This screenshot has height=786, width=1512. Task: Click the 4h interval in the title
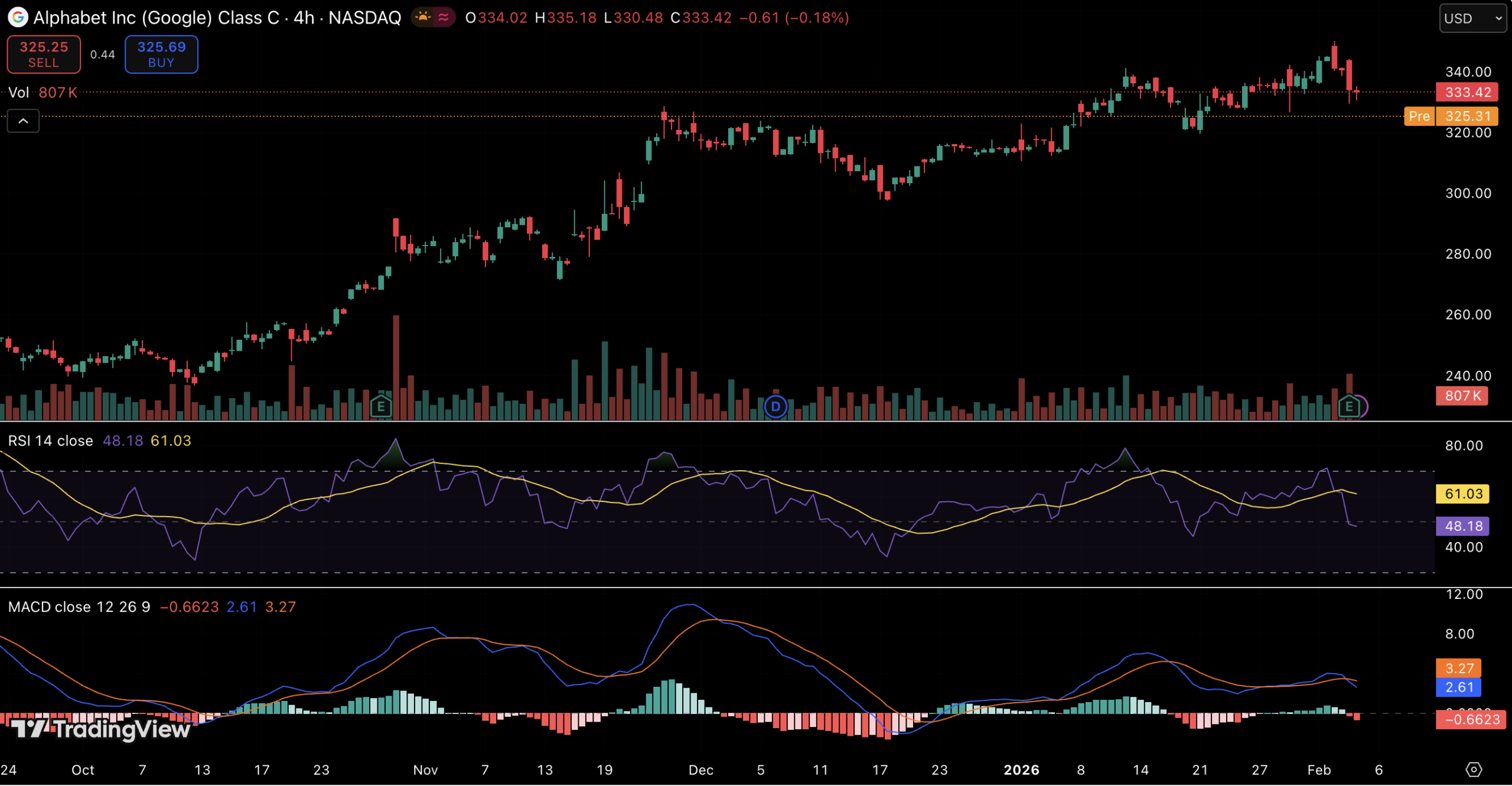pos(304,18)
